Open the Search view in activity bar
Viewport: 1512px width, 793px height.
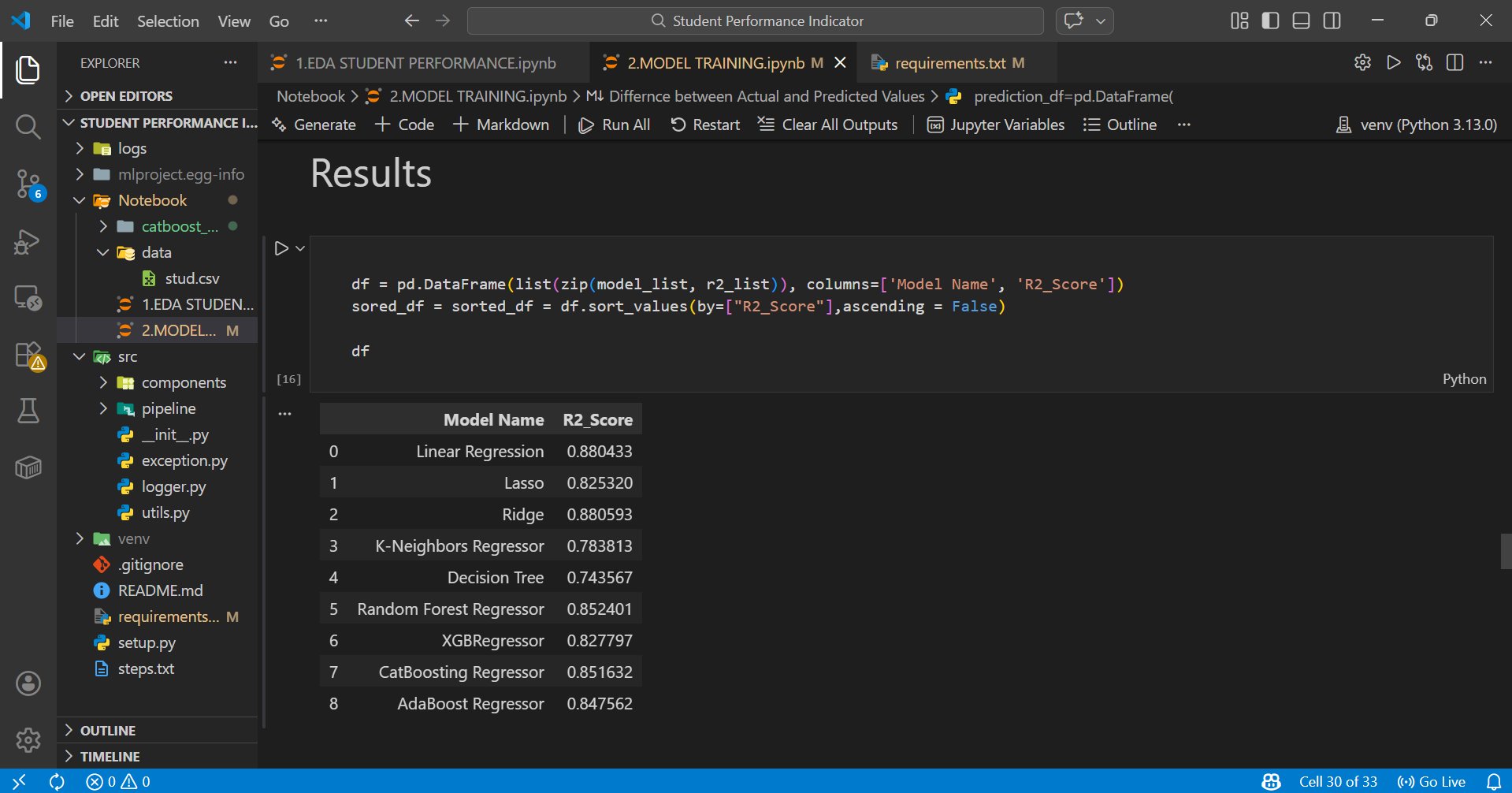click(28, 126)
